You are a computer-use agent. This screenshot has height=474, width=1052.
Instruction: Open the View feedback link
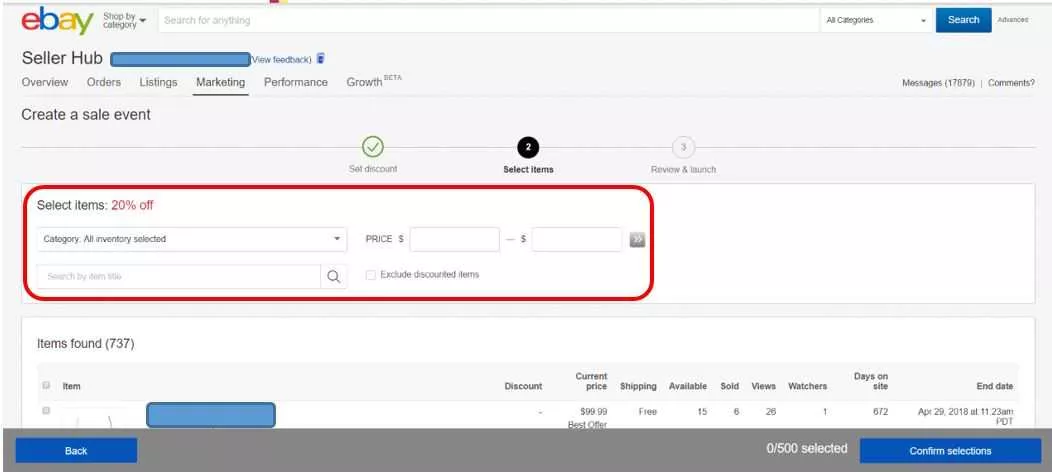click(282, 60)
